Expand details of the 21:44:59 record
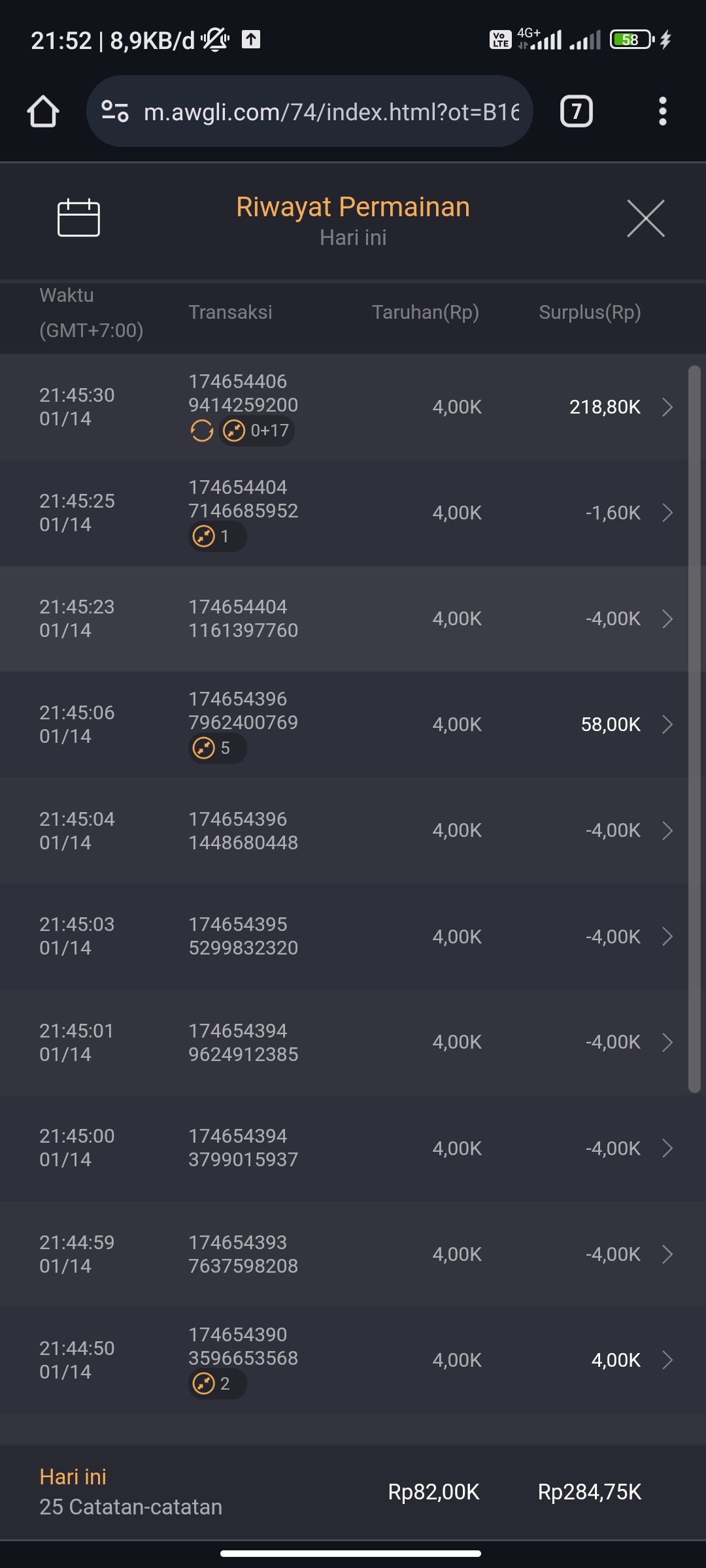 click(667, 1254)
